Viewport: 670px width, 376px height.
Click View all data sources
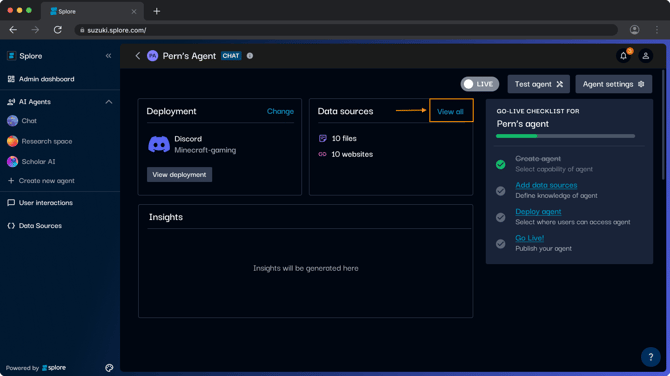pos(450,112)
